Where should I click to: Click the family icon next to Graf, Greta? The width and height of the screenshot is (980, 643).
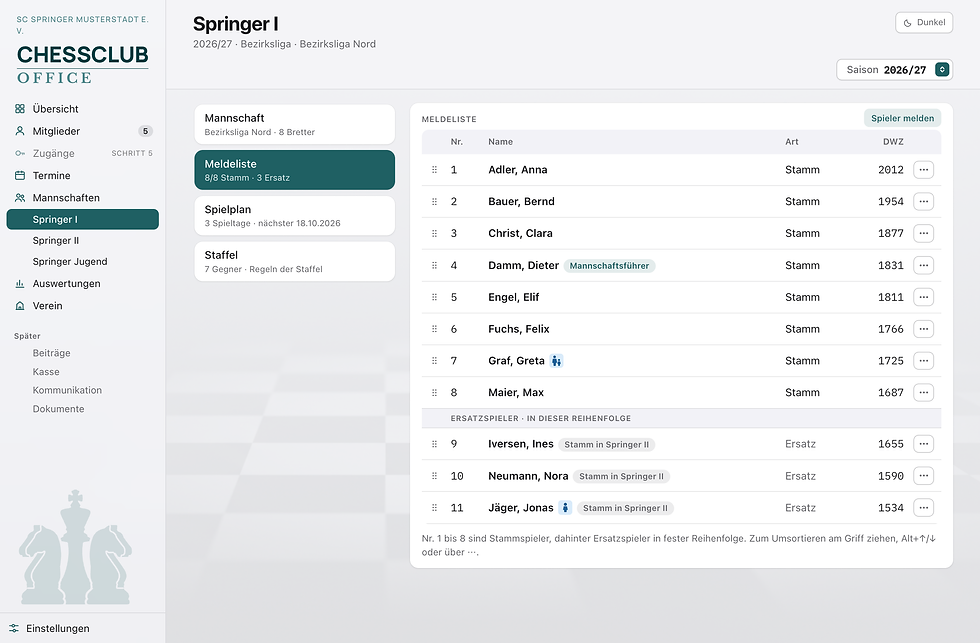(x=556, y=361)
